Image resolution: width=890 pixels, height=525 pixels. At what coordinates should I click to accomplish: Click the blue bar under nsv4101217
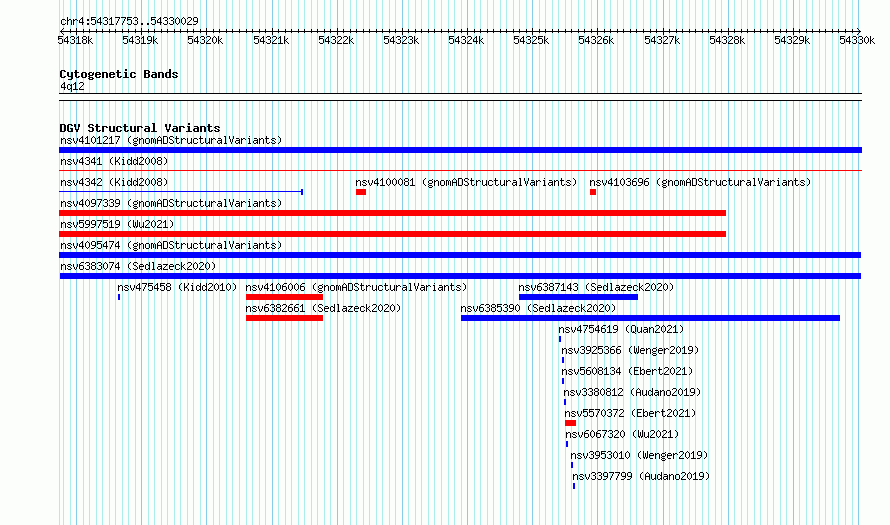click(x=460, y=150)
